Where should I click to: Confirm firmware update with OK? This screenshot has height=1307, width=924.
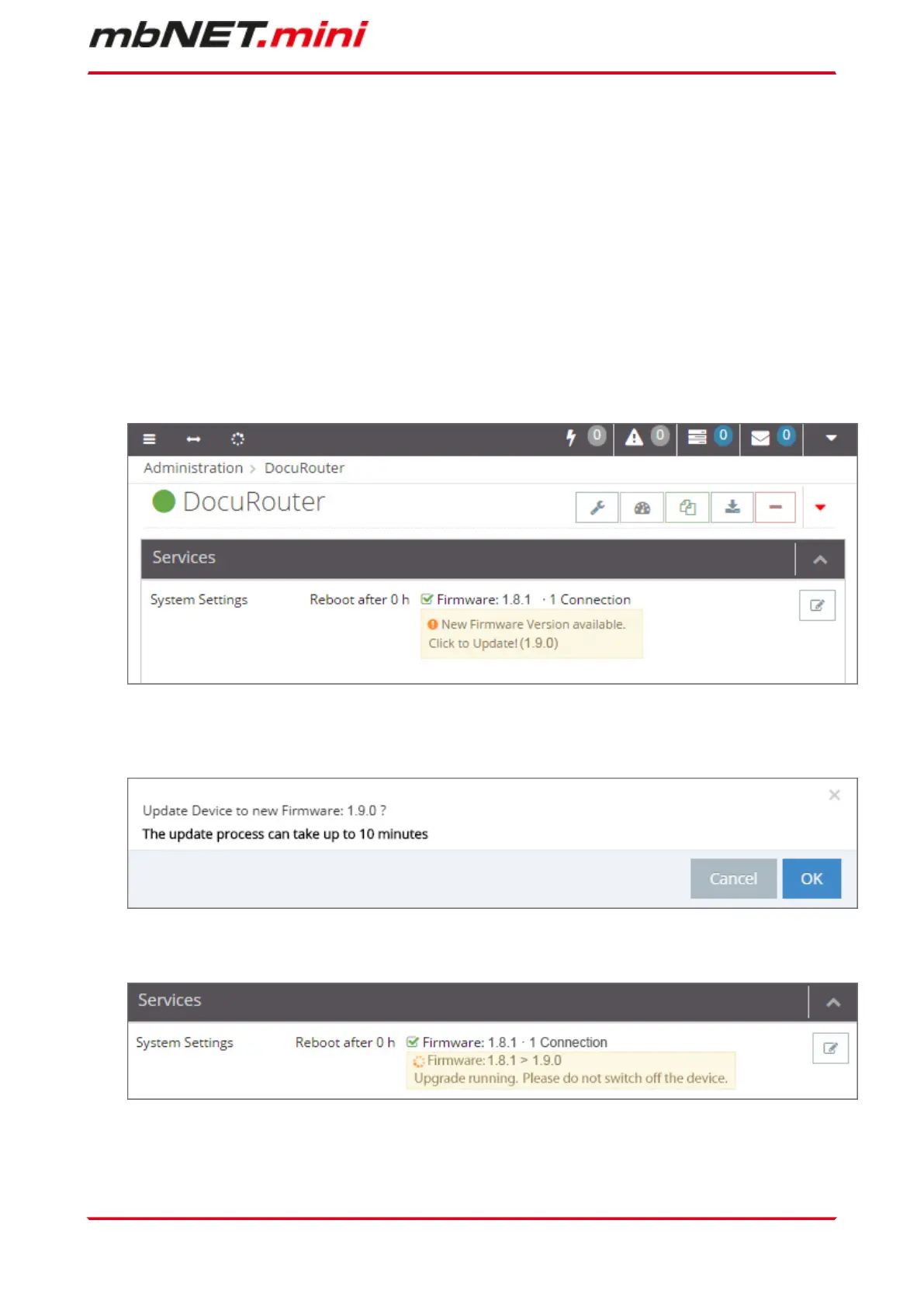[812, 879]
